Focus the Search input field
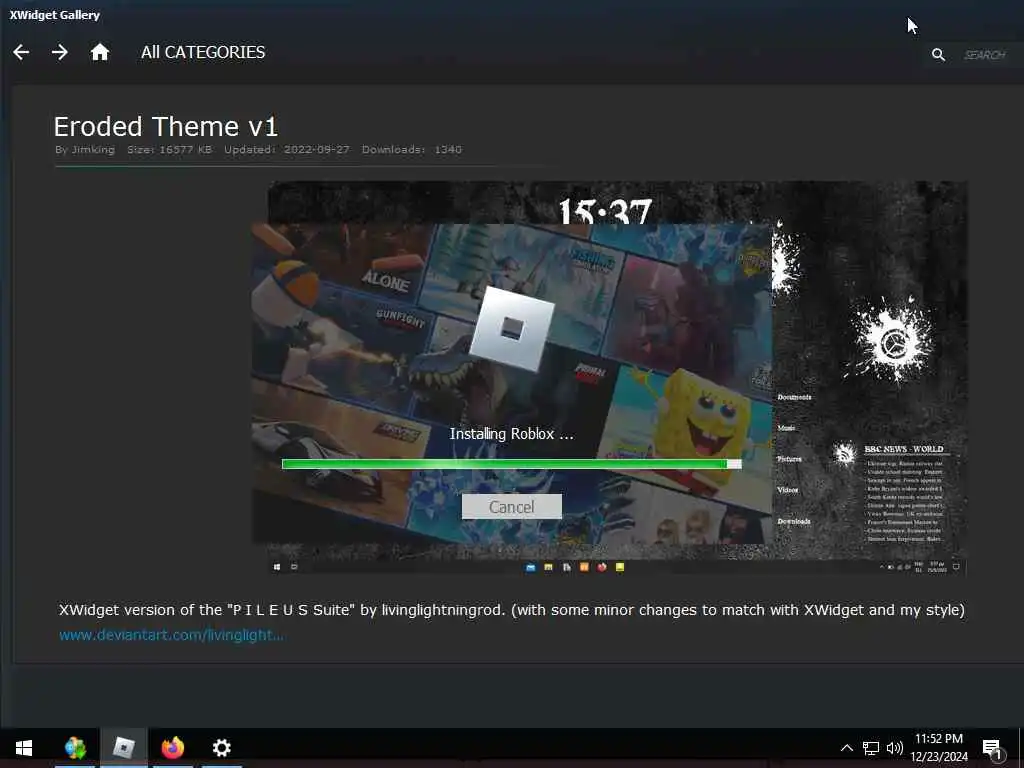The height and width of the screenshot is (768, 1024). (986, 55)
